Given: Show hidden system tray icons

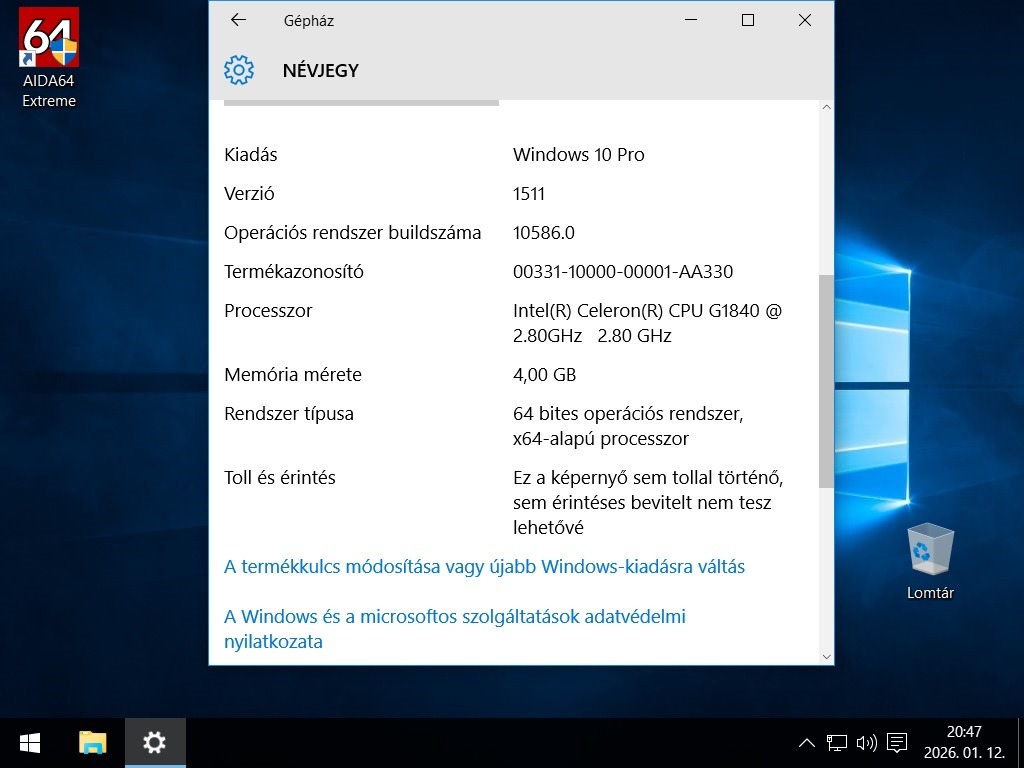Looking at the screenshot, I should pyautogui.click(x=807, y=743).
